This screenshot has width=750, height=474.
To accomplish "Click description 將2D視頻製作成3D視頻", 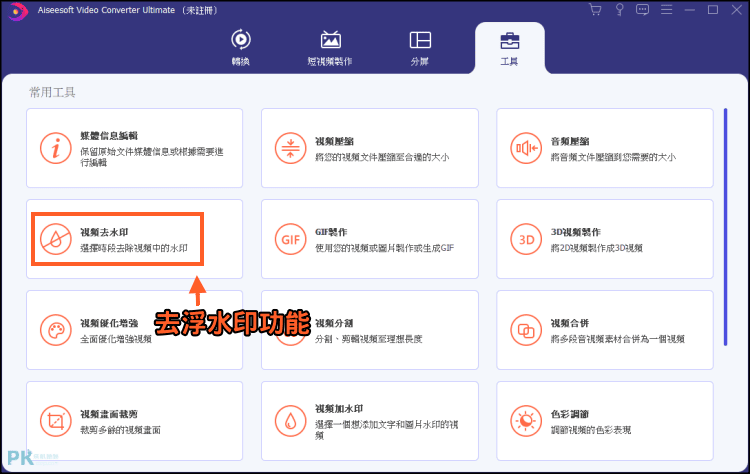I will (596, 248).
